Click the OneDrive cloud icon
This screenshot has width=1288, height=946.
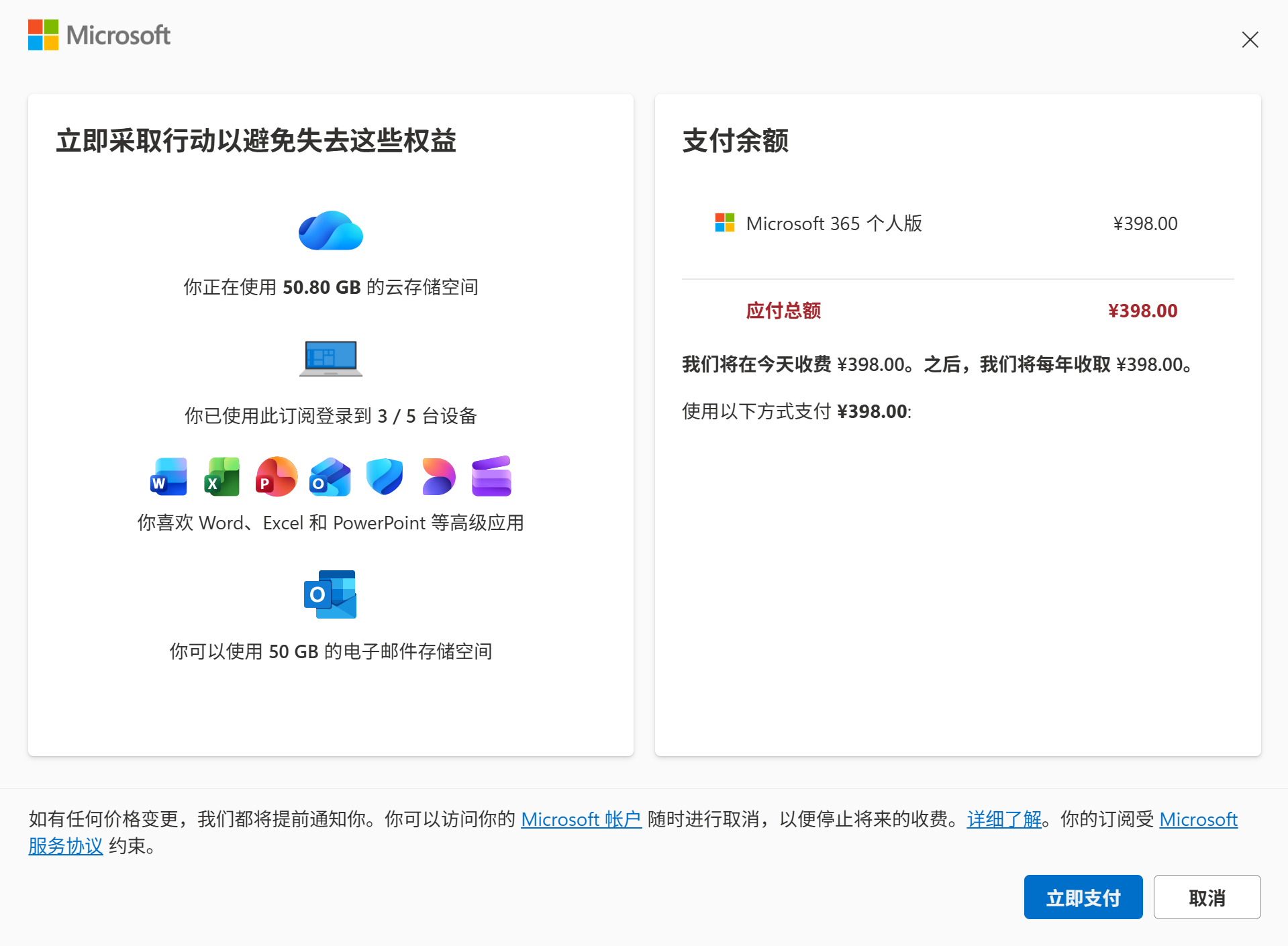[x=330, y=231]
